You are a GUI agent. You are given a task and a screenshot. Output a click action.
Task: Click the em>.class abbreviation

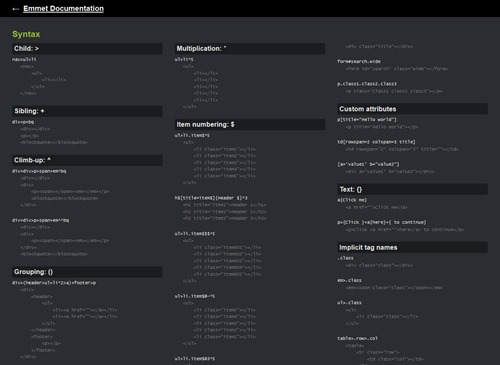pyautogui.click(x=349, y=280)
